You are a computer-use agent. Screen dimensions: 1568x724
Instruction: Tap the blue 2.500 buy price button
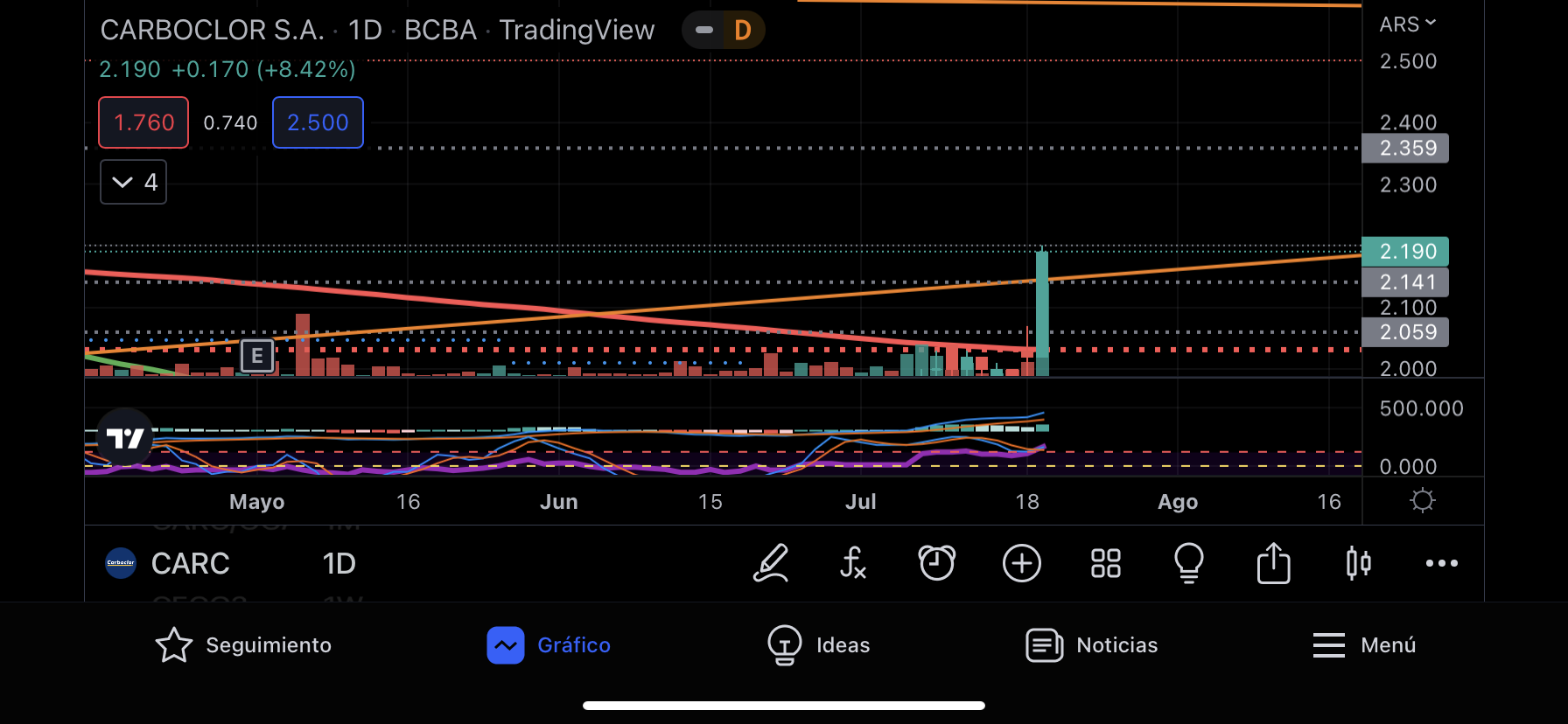coord(318,122)
